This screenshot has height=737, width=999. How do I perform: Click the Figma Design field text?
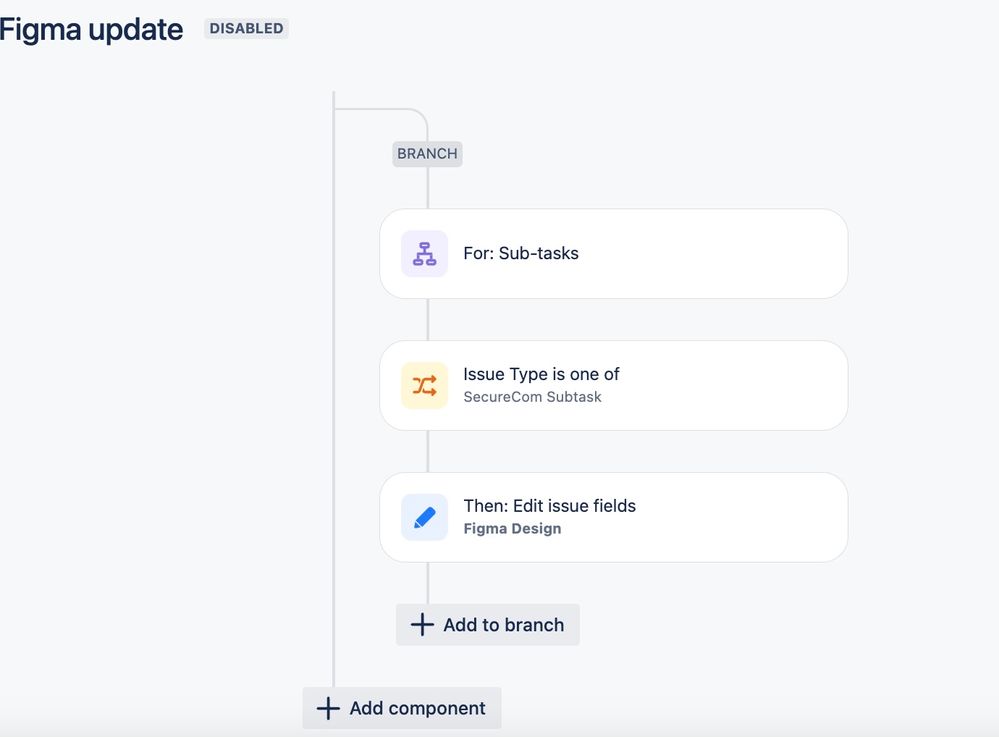pos(512,529)
